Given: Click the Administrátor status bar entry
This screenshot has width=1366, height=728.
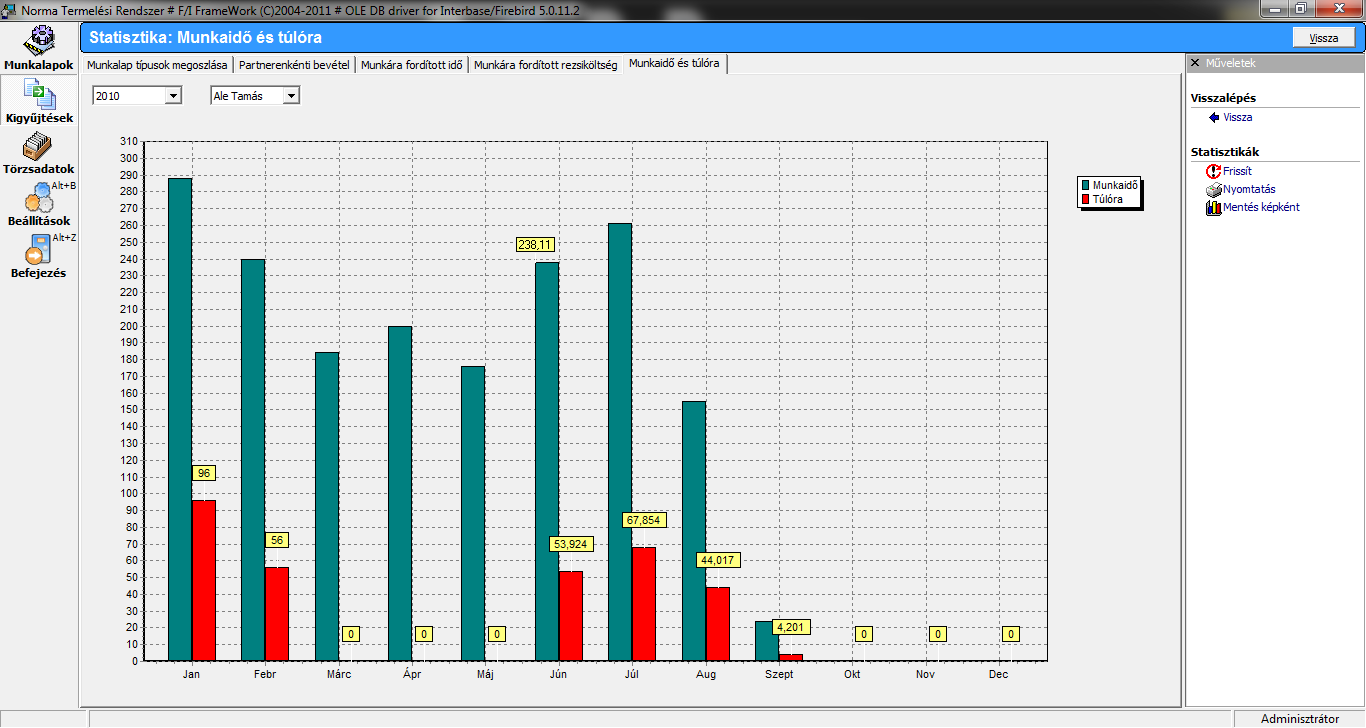Looking at the screenshot, I should point(1298,719).
